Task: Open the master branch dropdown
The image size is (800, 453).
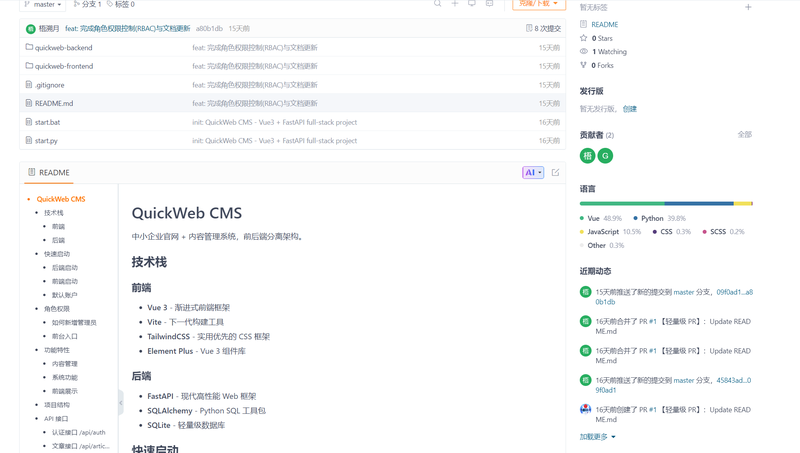Action: 44,4
